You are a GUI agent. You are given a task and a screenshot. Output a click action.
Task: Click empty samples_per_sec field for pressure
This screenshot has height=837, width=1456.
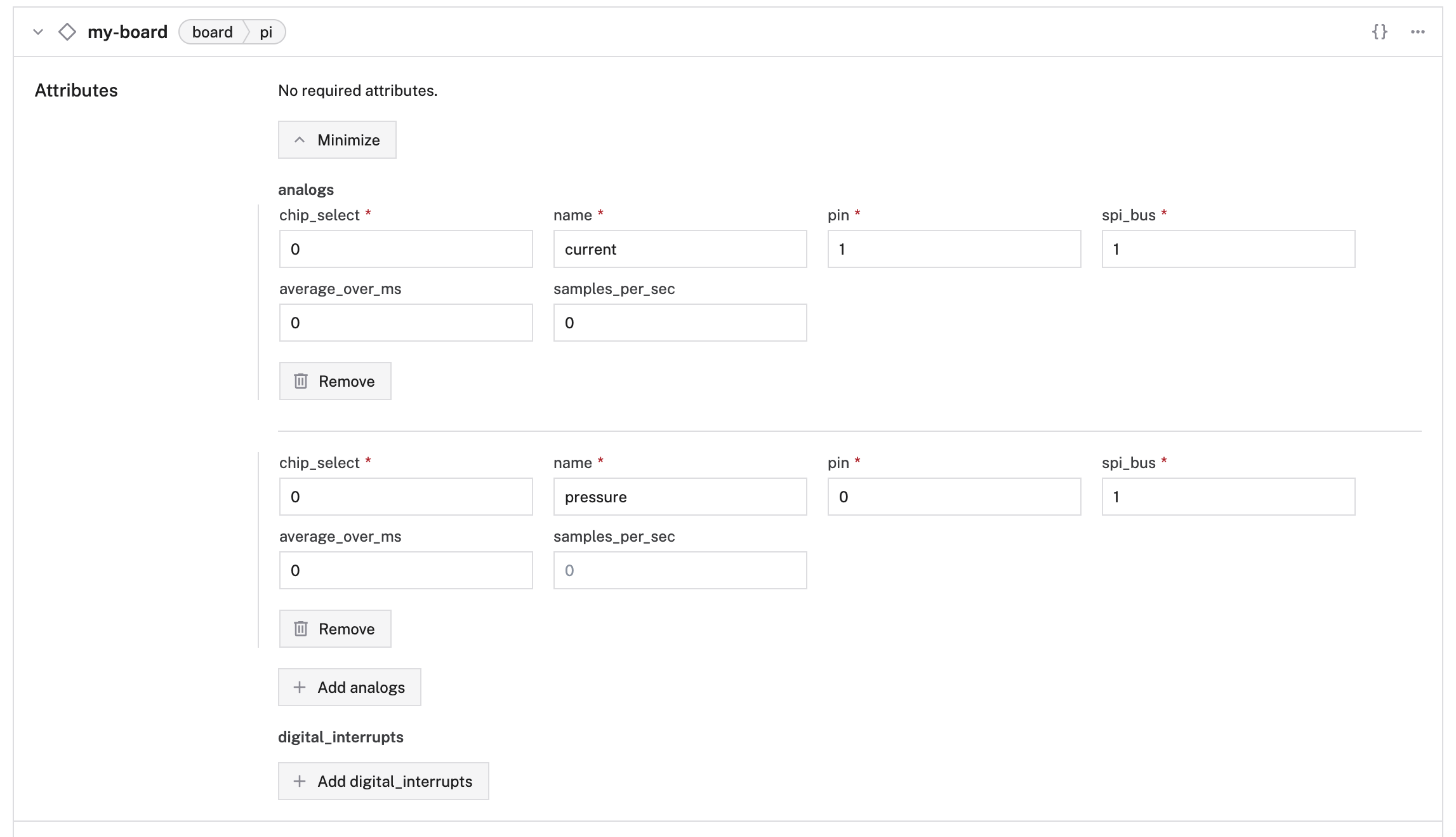[x=680, y=570]
